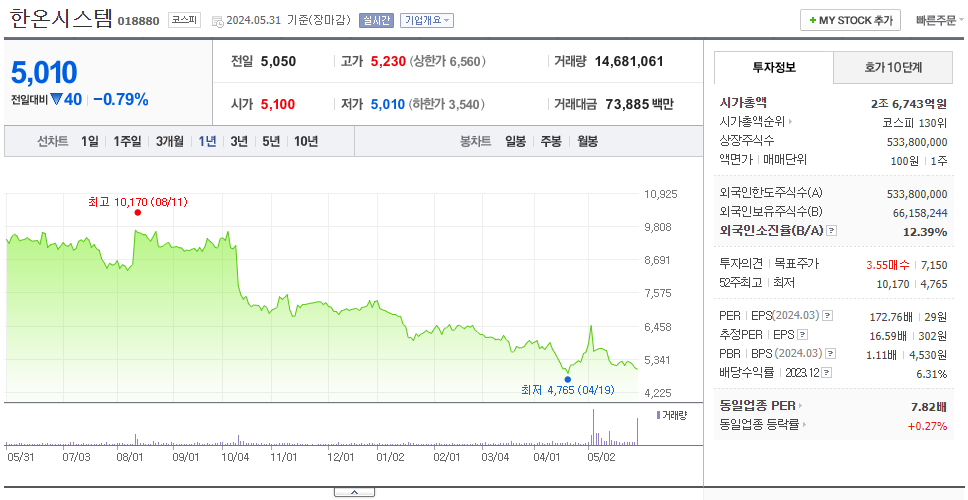The image size is (968, 500).
Task: Select the 1주일 line chart period
Action: [127, 141]
